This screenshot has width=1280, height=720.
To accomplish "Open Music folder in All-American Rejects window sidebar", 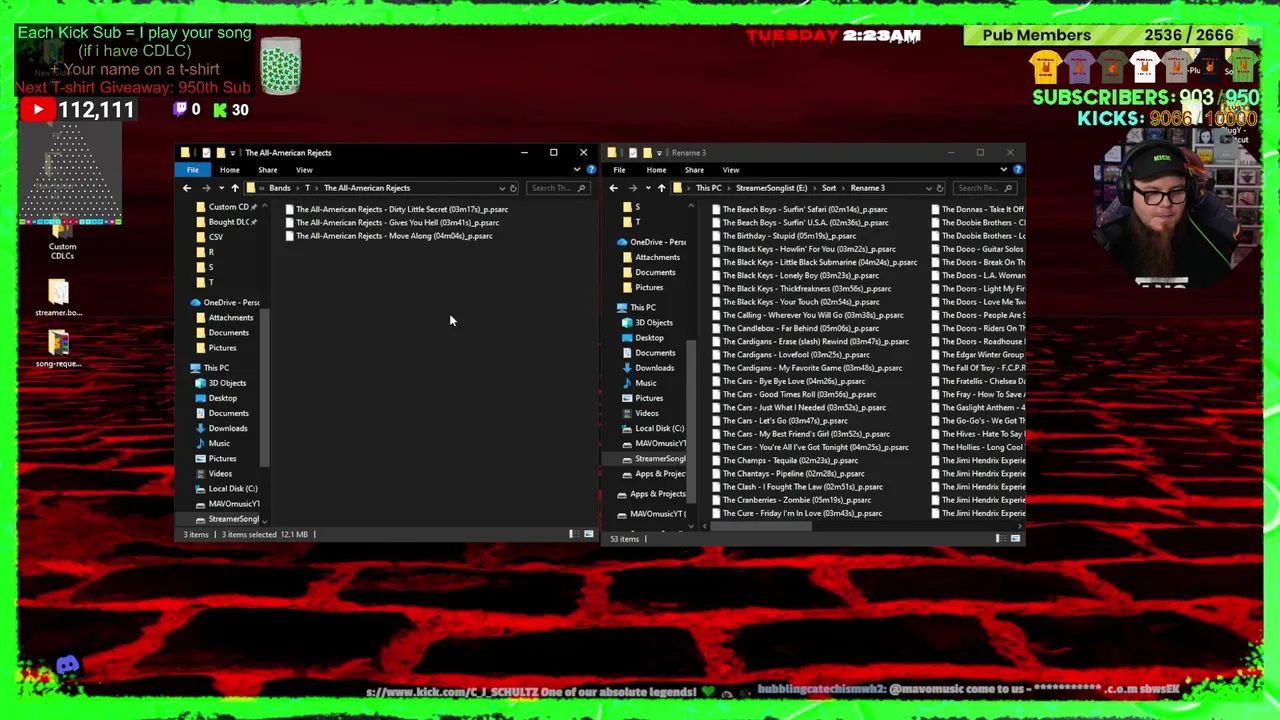I will pyautogui.click(x=218, y=443).
